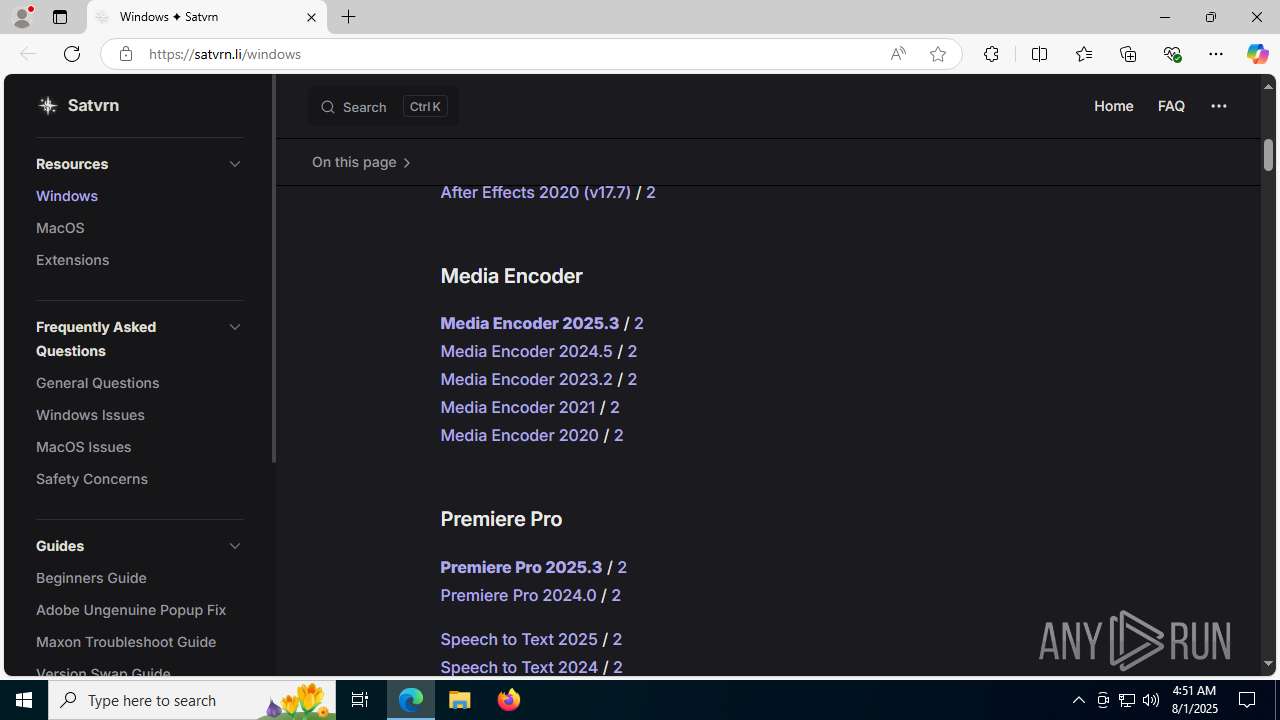Open the notifications action center

pos(1248,700)
